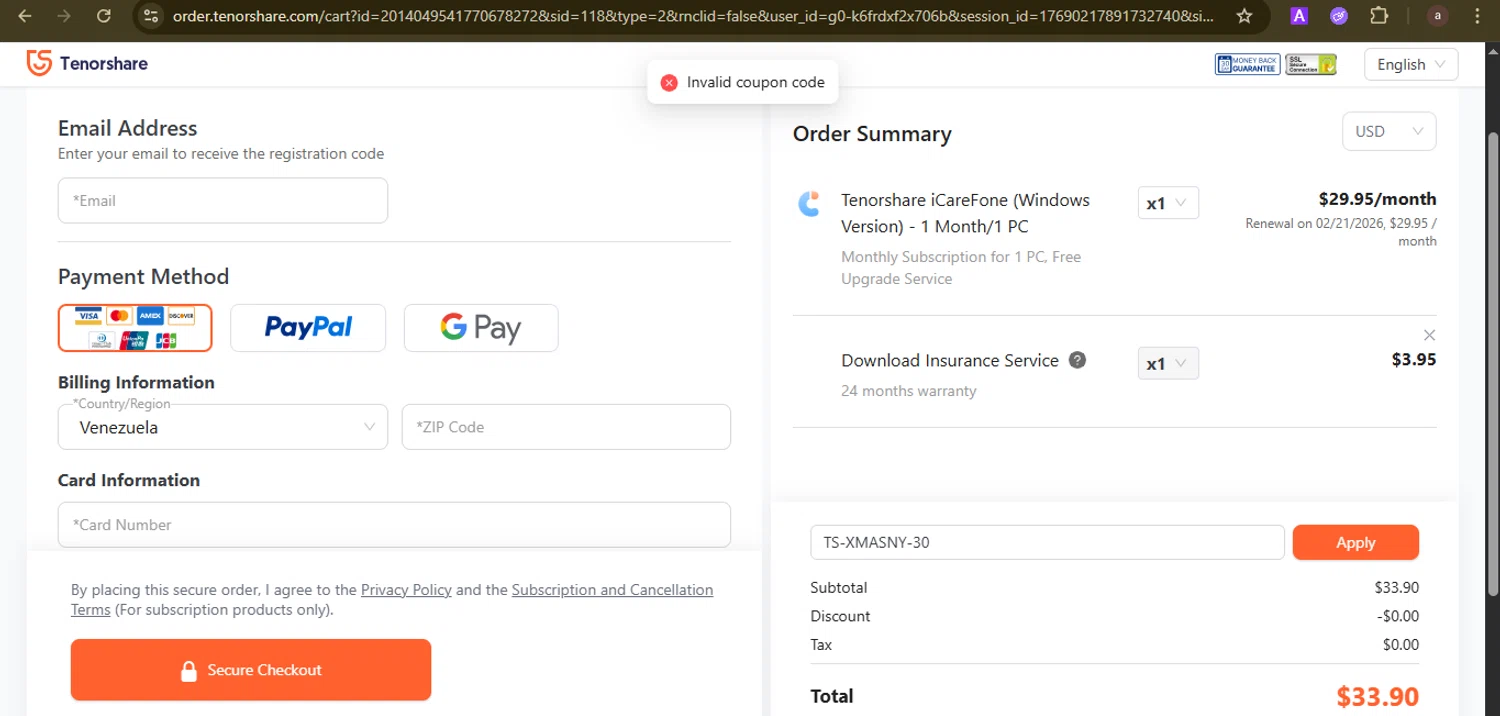The height and width of the screenshot is (716, 1500).
Task: Select PayPal payment method
Action: 308,328
